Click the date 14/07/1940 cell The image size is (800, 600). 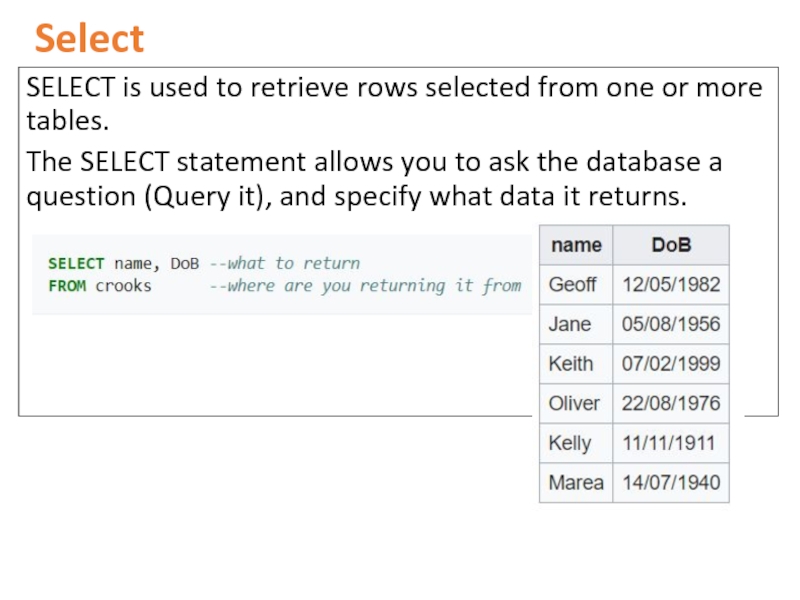tap(671, 483)
